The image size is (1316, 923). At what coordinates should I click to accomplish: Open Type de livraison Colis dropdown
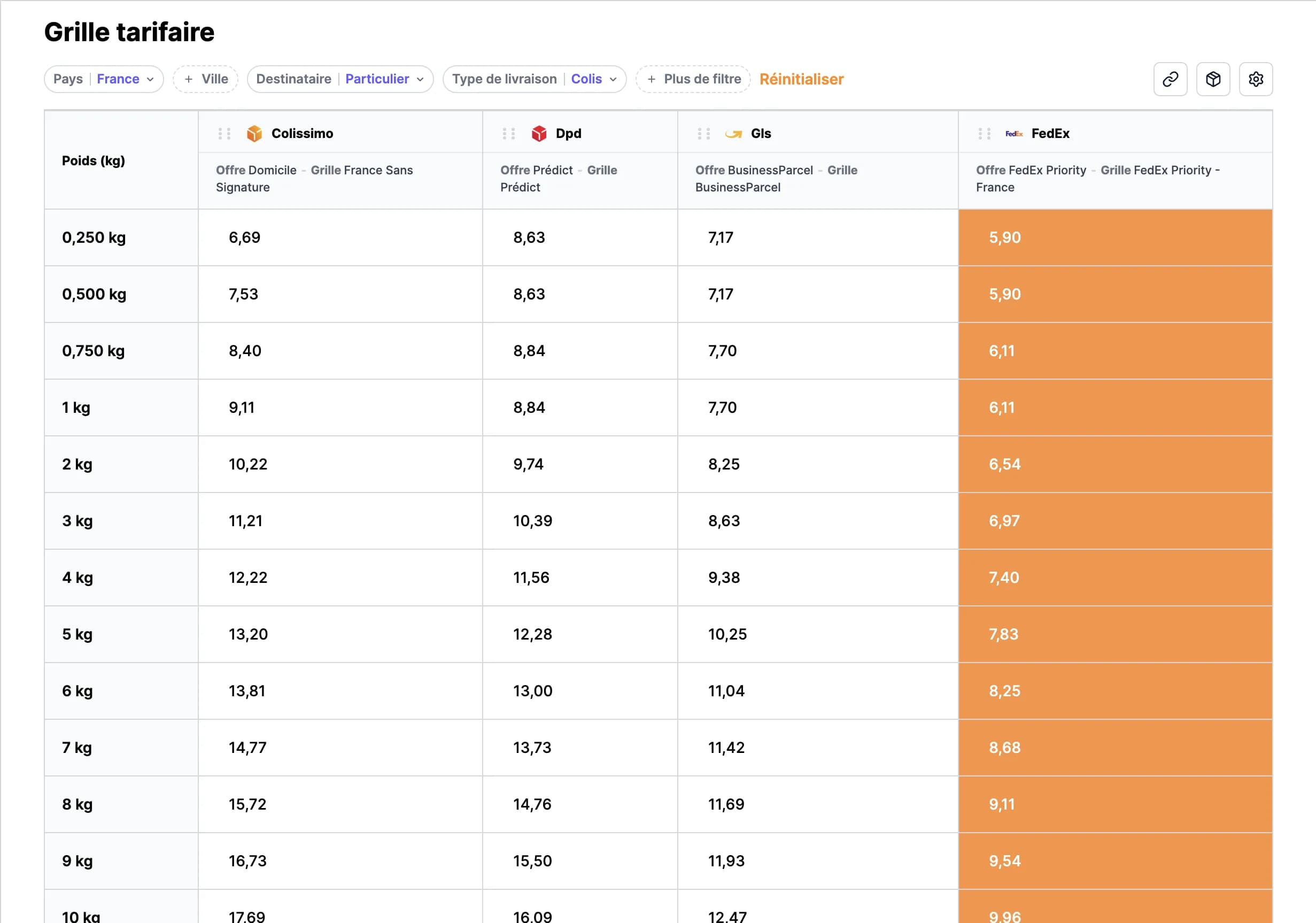(x=534, y=79)
